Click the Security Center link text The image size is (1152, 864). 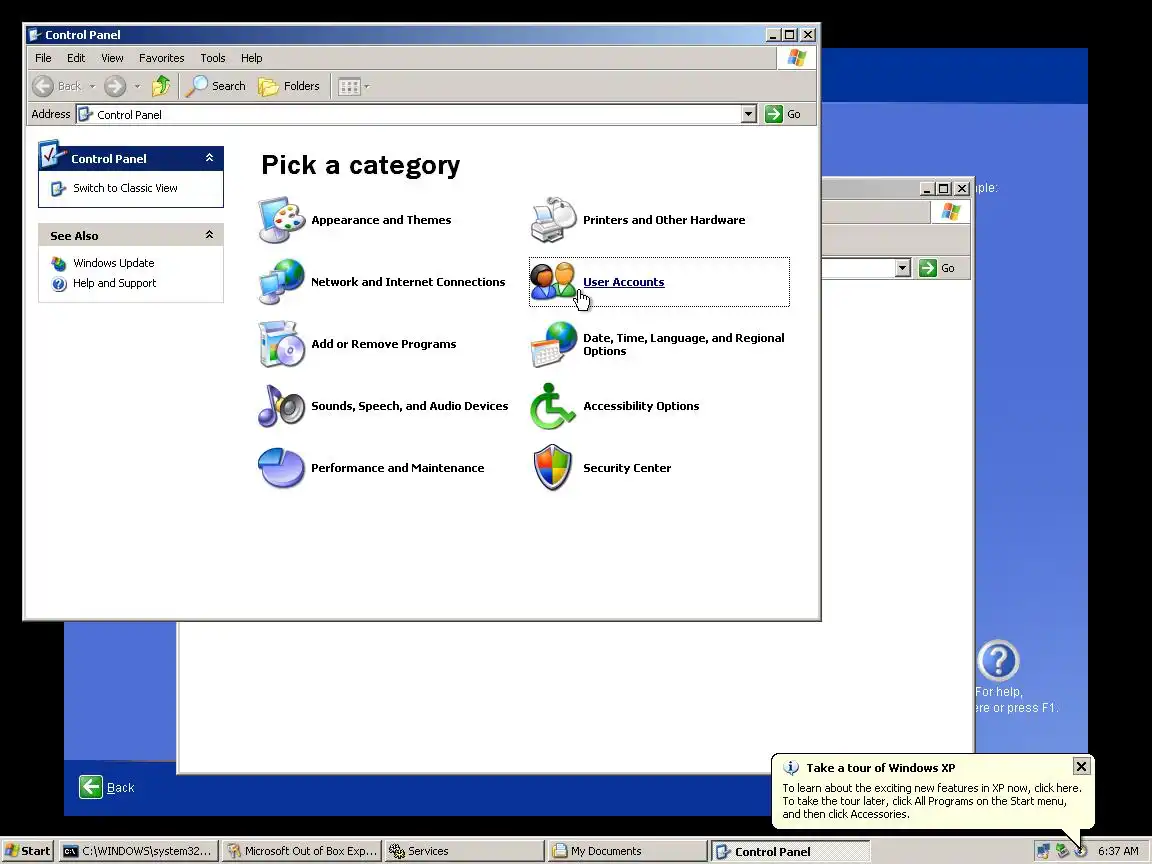click(x=627, y=468)
